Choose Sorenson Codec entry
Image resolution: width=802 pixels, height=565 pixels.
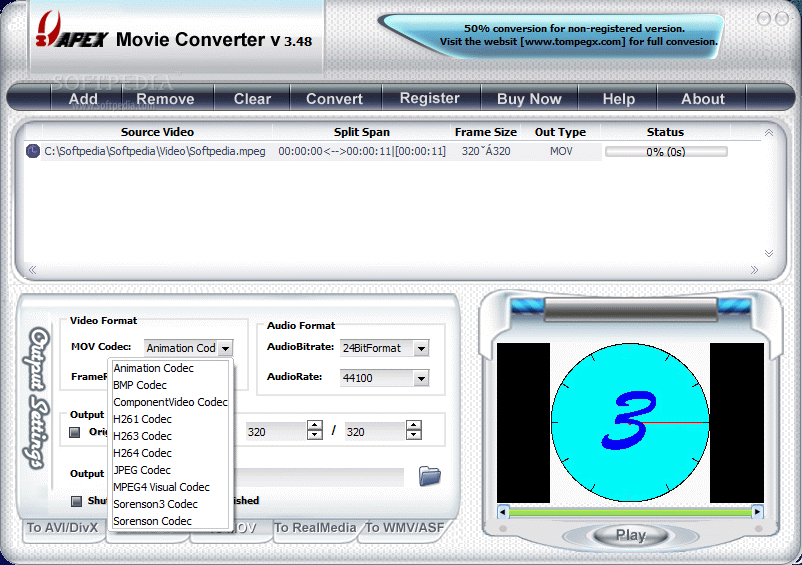point(170,521)
